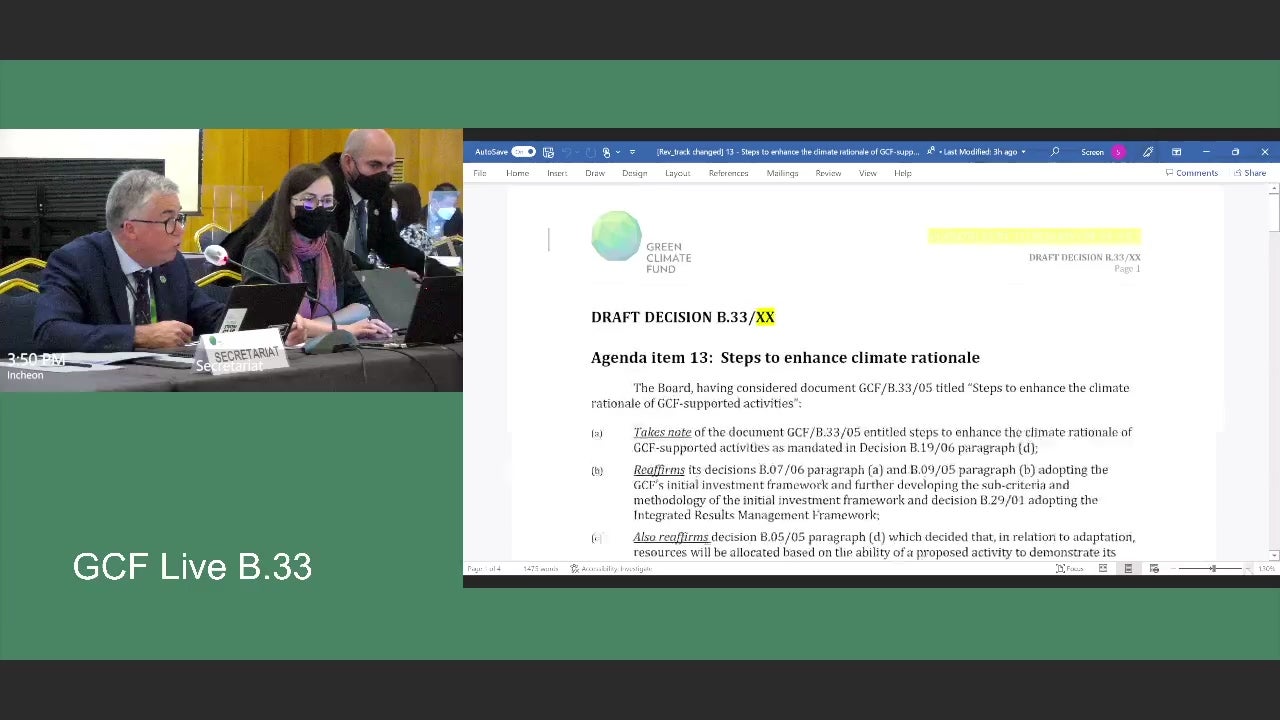Open Ribbon Display Options icon
1280x720 pixels.
point(1177,152)
